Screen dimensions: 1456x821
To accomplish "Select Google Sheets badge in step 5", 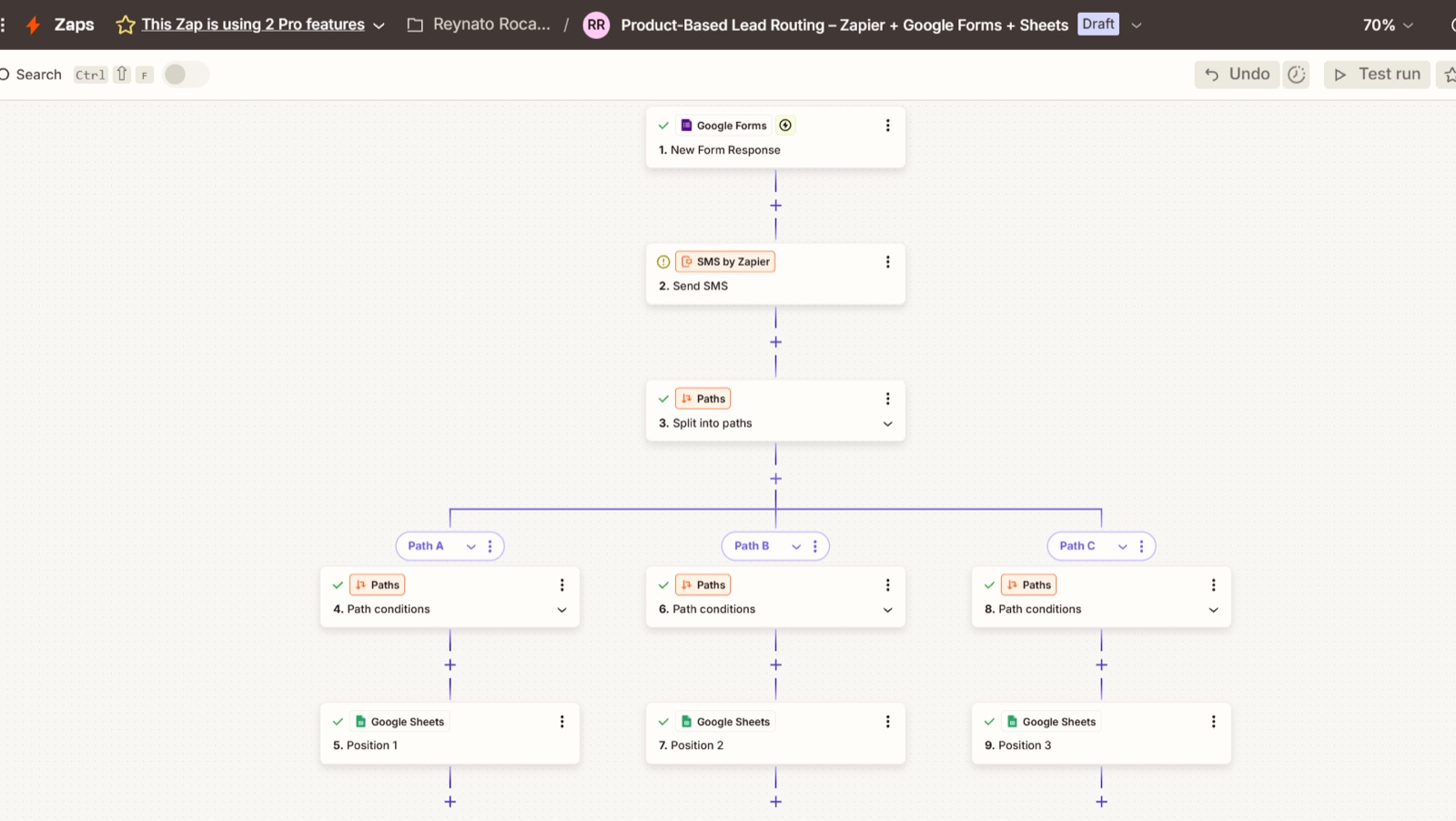I will [399, 722].
